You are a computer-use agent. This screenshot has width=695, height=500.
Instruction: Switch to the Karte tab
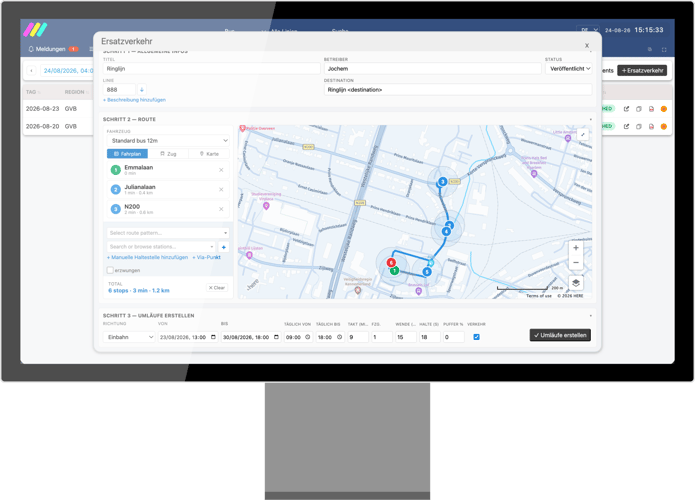click(x=209, y=154)
